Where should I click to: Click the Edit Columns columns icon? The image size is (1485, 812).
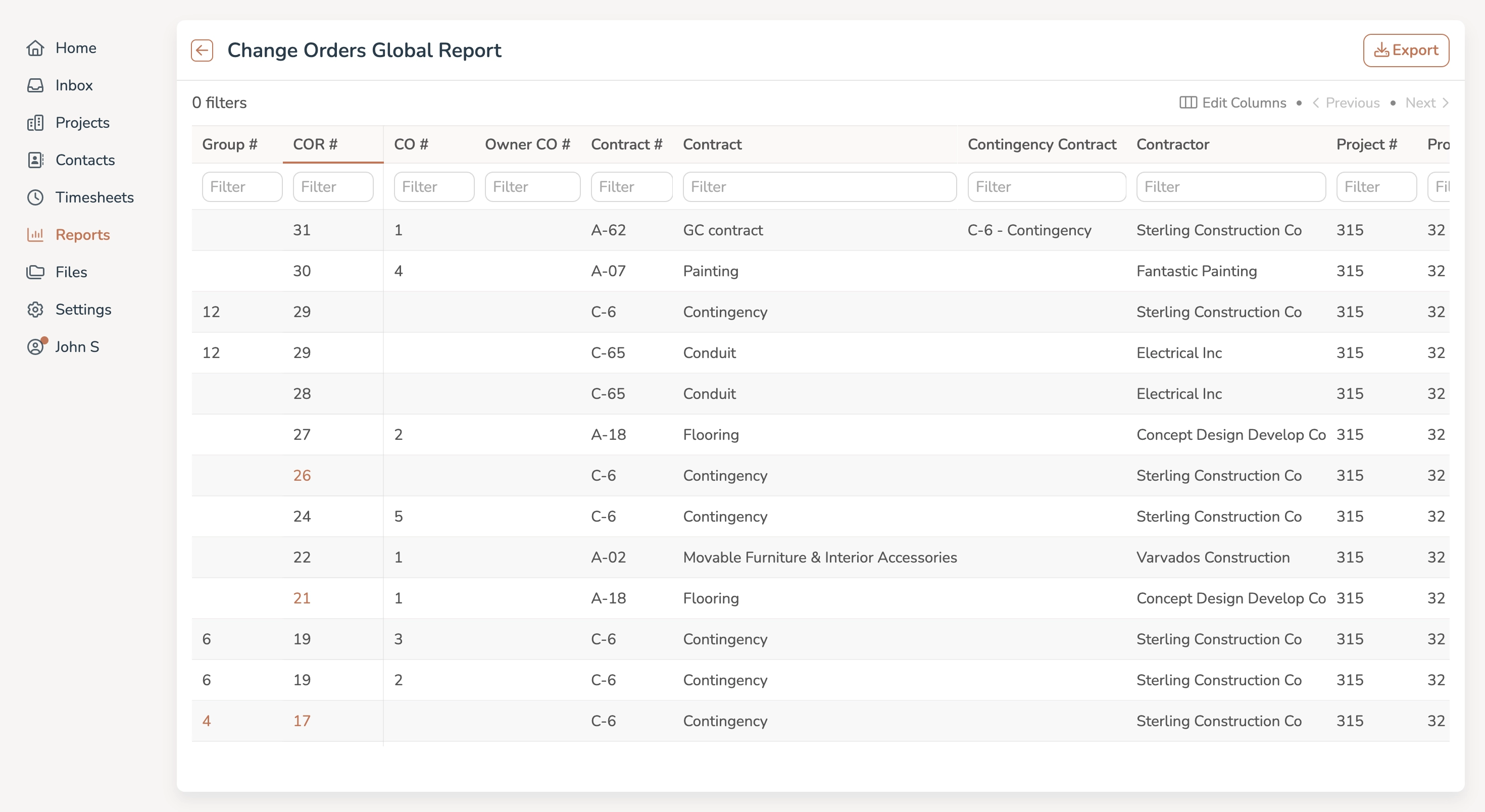1189,103
